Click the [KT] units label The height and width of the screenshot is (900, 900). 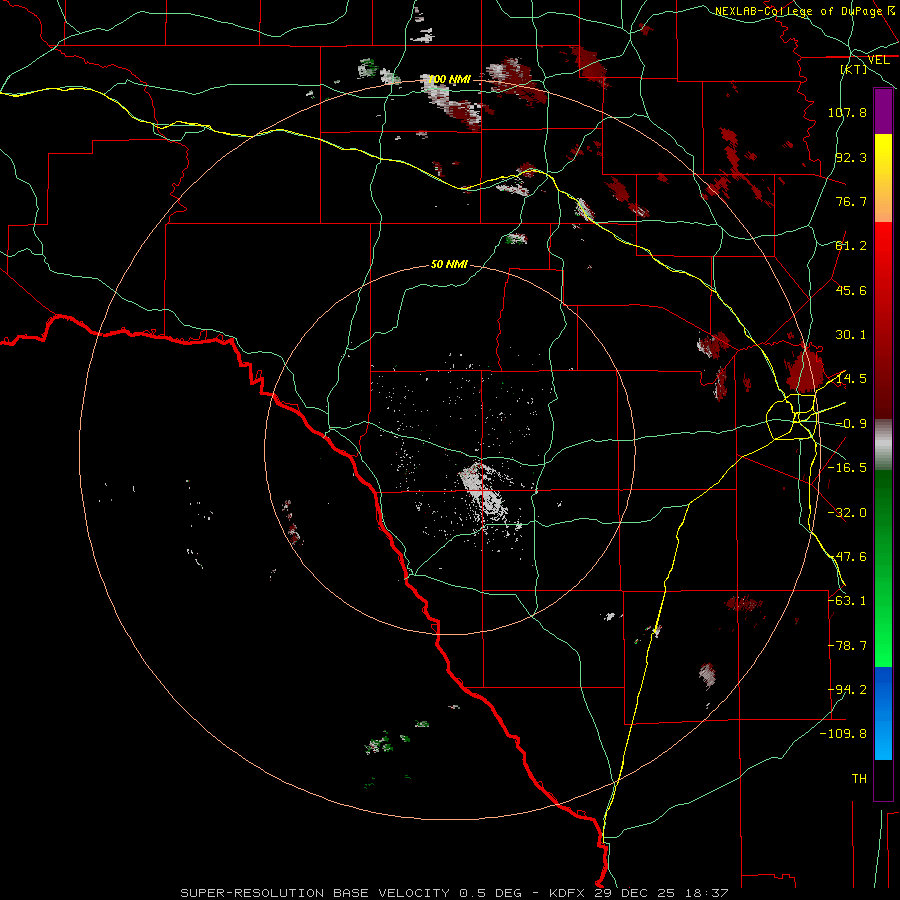[853, 69]
